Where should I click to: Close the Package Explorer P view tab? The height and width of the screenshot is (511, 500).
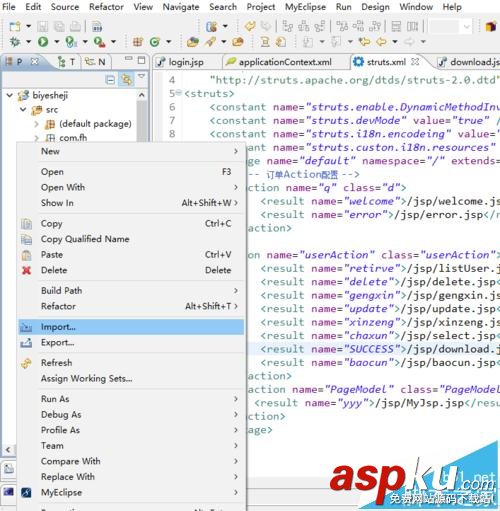point(35,61)
